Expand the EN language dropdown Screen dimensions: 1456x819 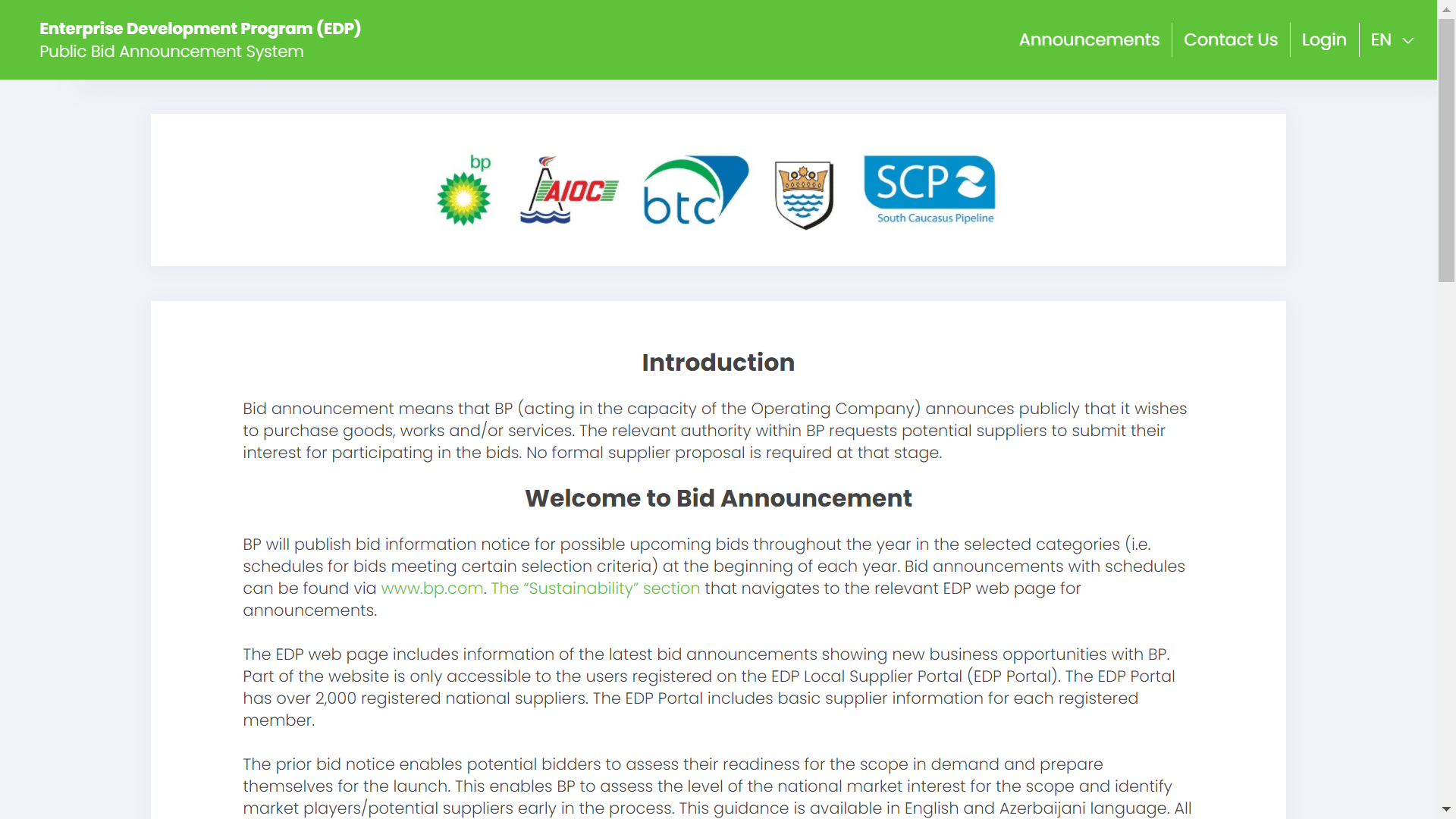coord(1392,39)
